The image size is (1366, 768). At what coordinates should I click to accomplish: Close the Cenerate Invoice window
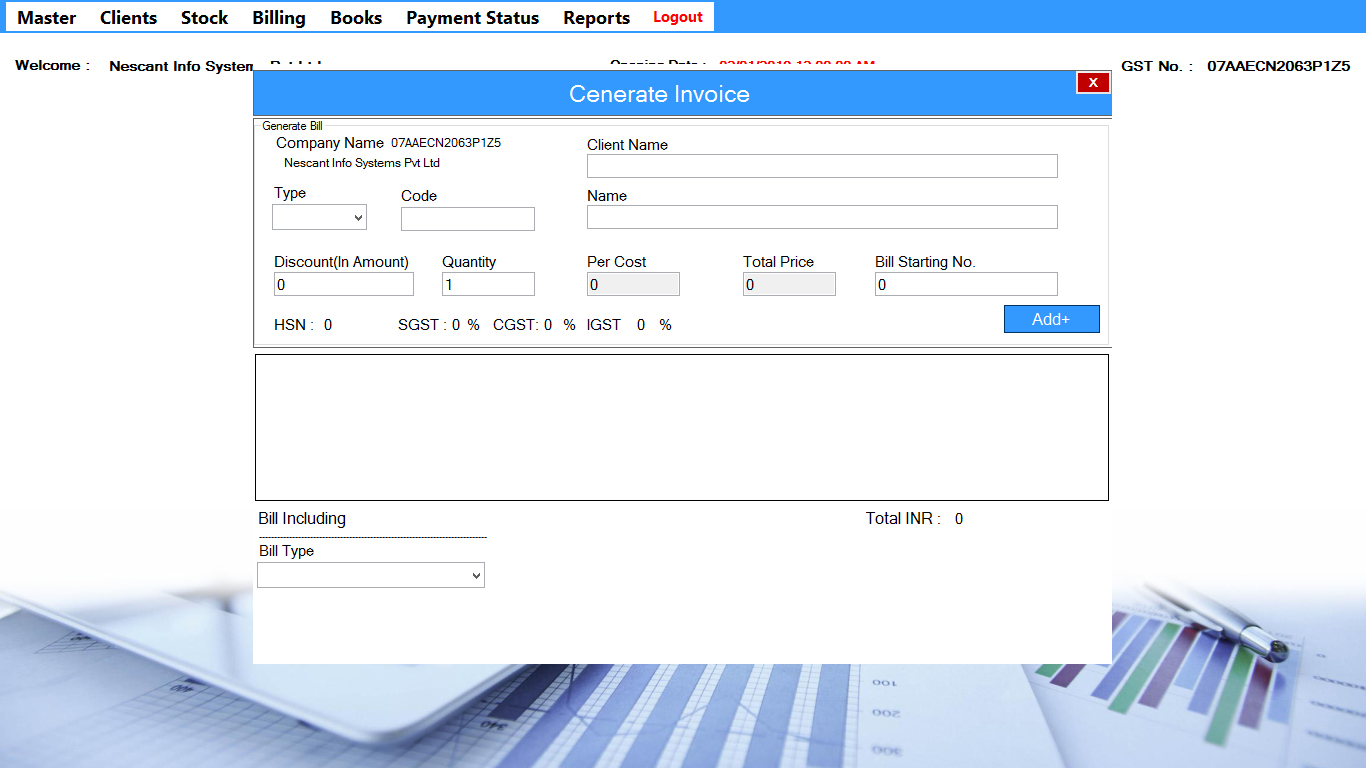1092,82
